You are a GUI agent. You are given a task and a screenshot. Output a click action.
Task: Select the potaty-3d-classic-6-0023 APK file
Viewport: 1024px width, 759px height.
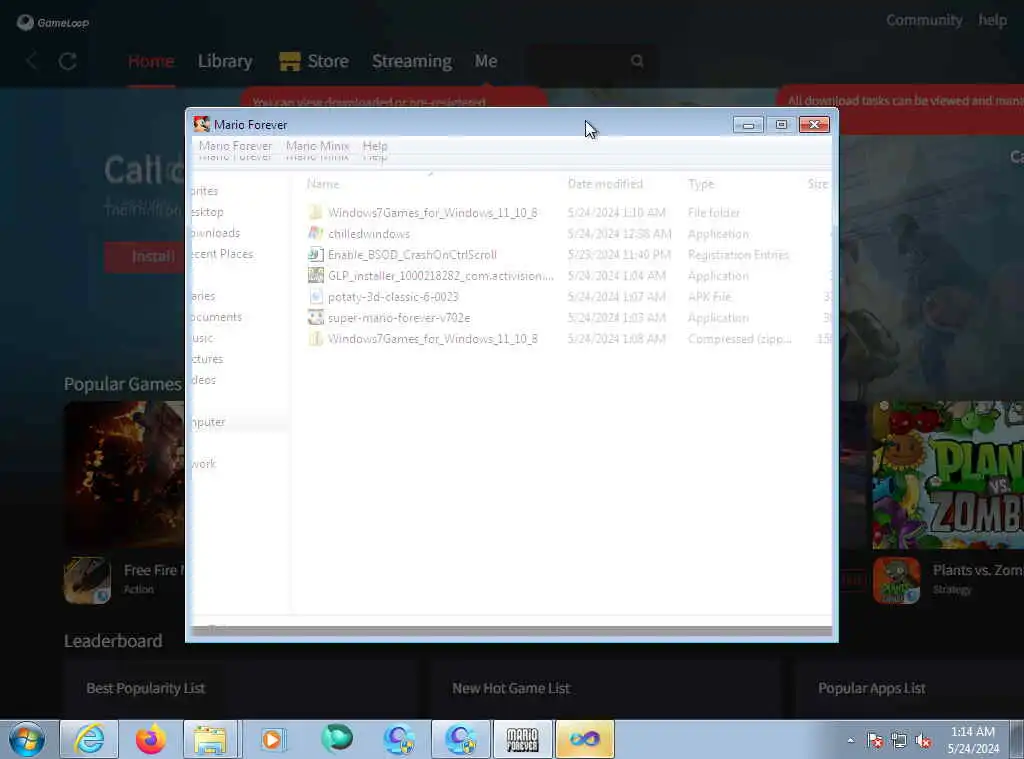point(393,297)
